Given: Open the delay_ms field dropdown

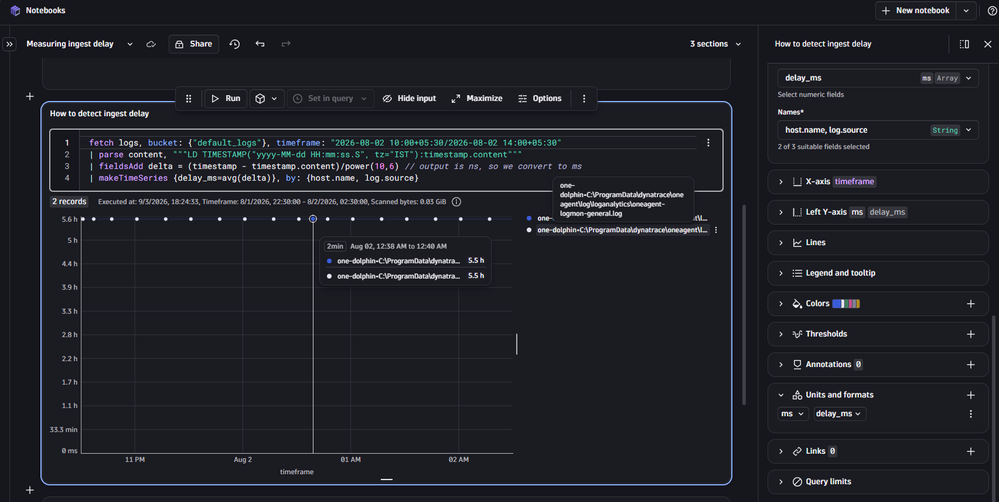Looking at the screenshot, I should coord(878,78).
